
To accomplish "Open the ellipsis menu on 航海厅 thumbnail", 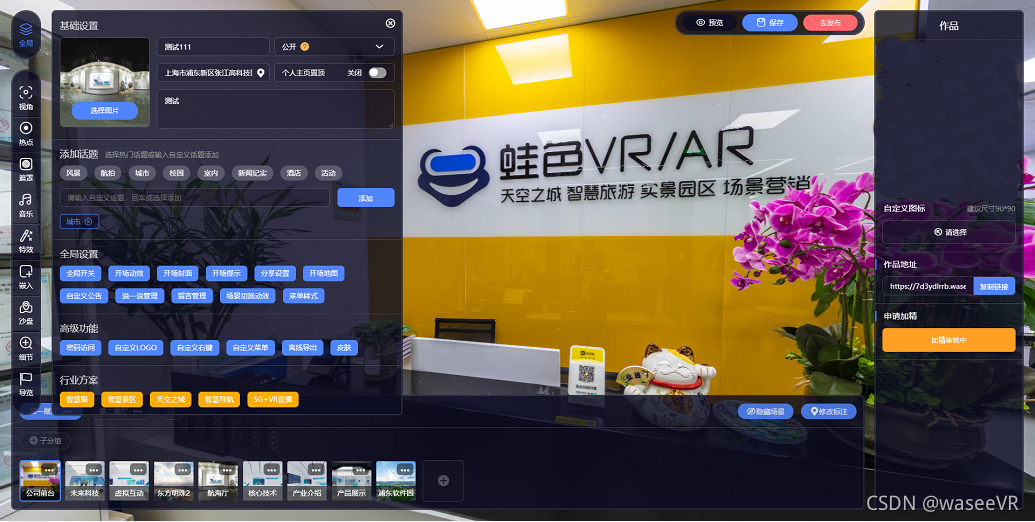I will [x=227, y=469].
